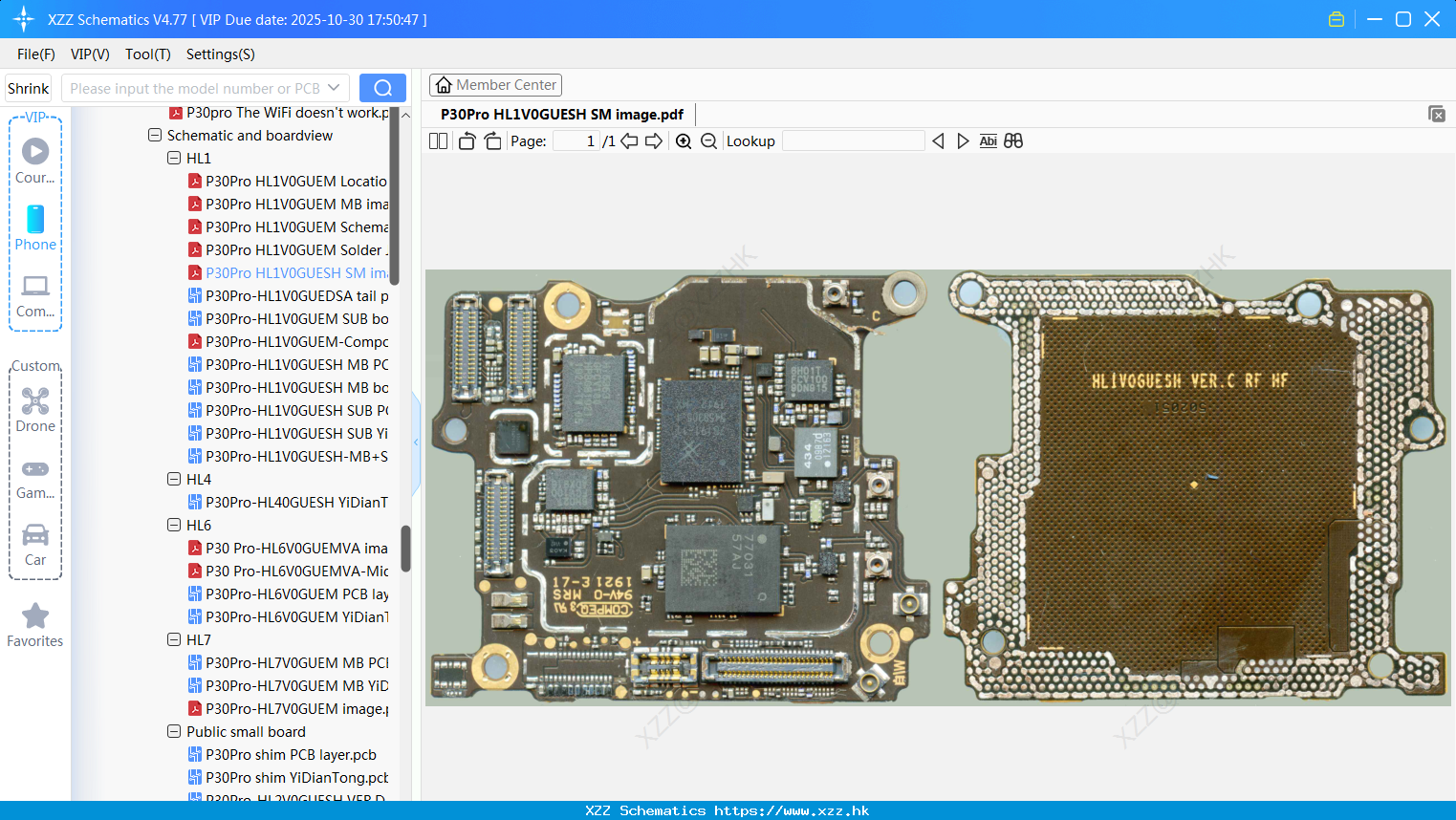Click the Lookup text field
This screenshot has height=820, width=1456.
coord(853,141)
